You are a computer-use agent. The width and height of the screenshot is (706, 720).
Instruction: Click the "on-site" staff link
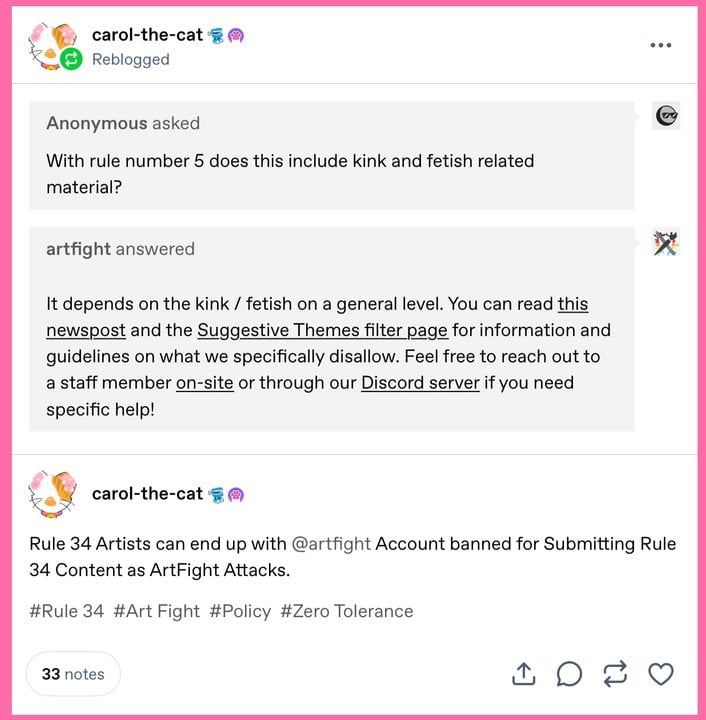(x=204, y=382)
